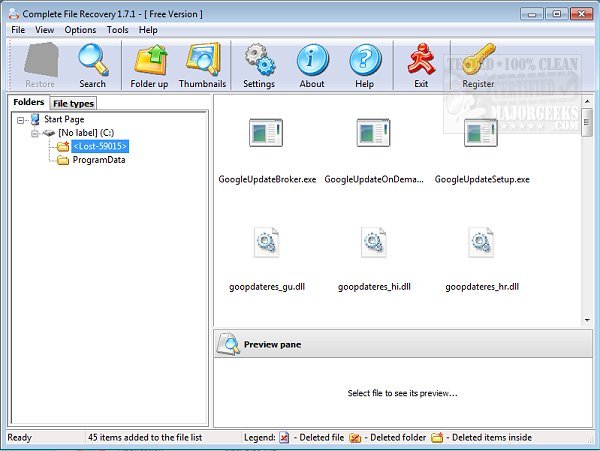Screen dimensions: 600x451
Task: Click the C: drive icon in tree
Action: [x=49, y=133]
